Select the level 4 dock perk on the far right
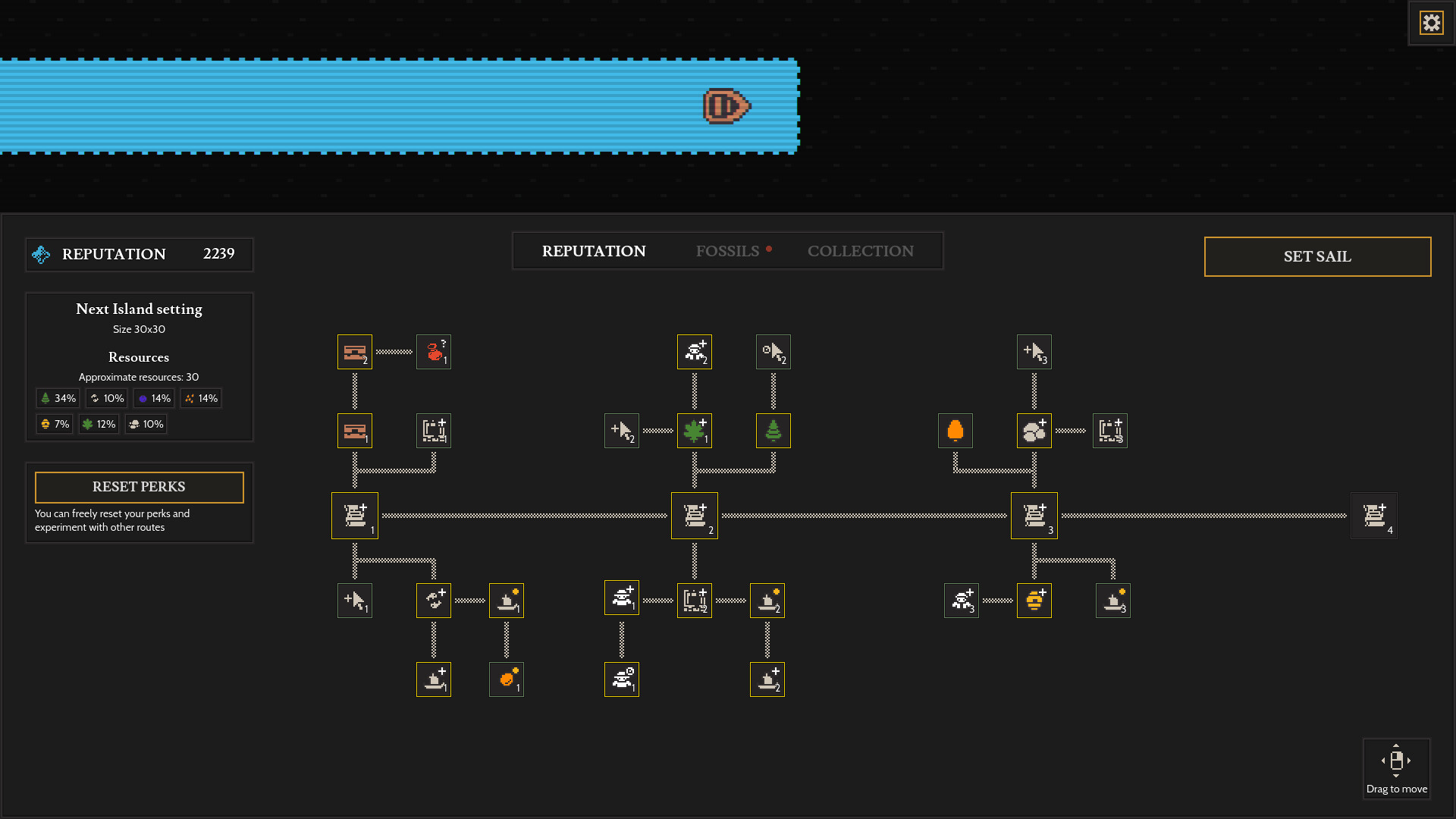1456x819 pixels. click(1373, 515)
